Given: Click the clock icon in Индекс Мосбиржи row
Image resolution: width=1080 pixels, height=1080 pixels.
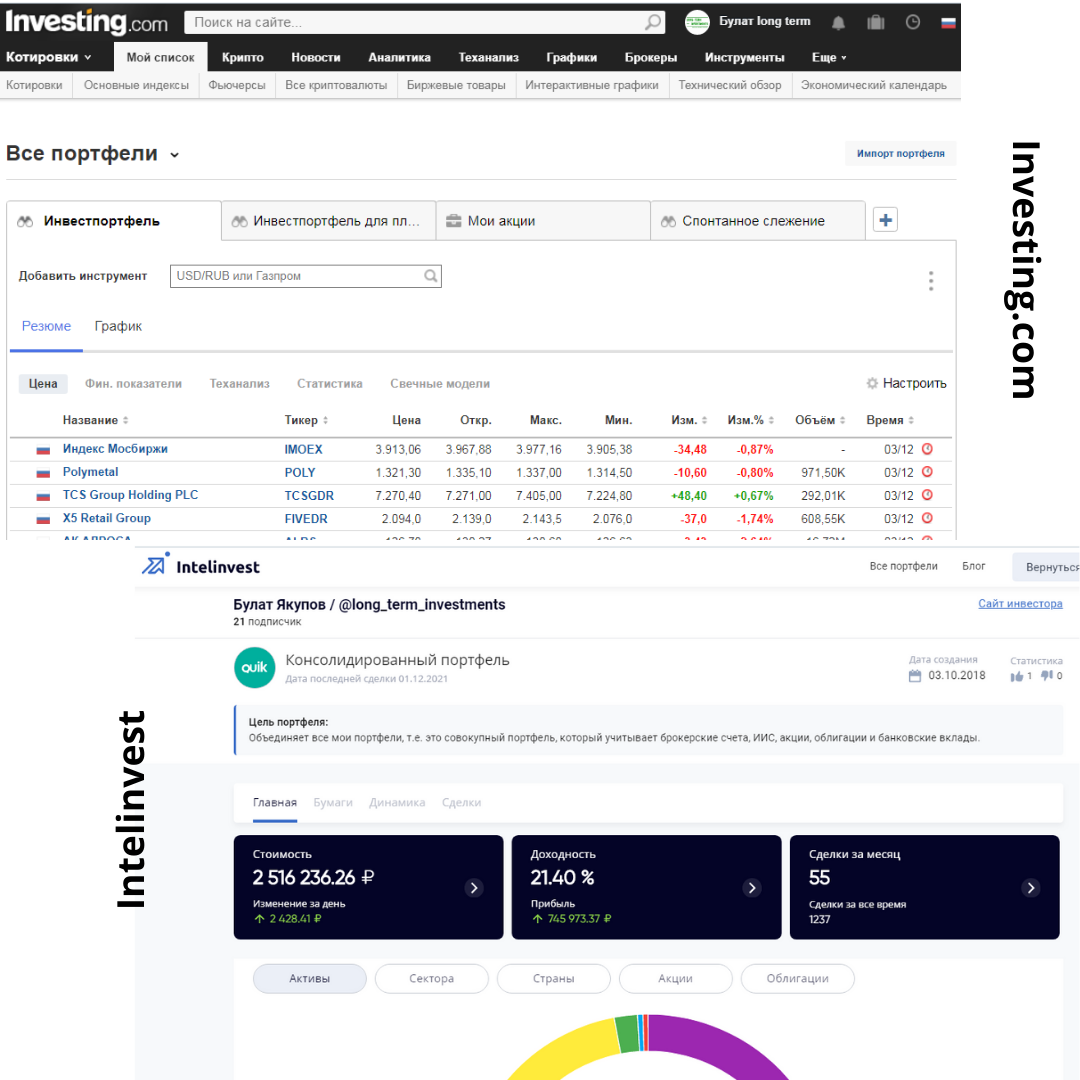Looking at the screenshot, I should (x=927, y=449).
